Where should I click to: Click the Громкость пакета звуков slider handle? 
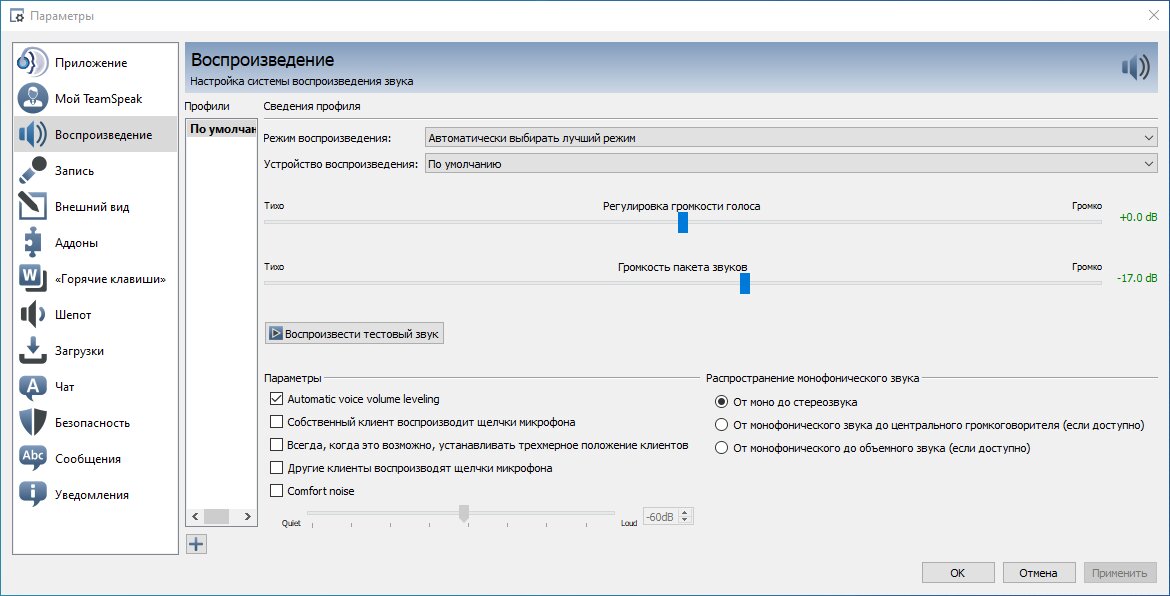coord(745,283)
